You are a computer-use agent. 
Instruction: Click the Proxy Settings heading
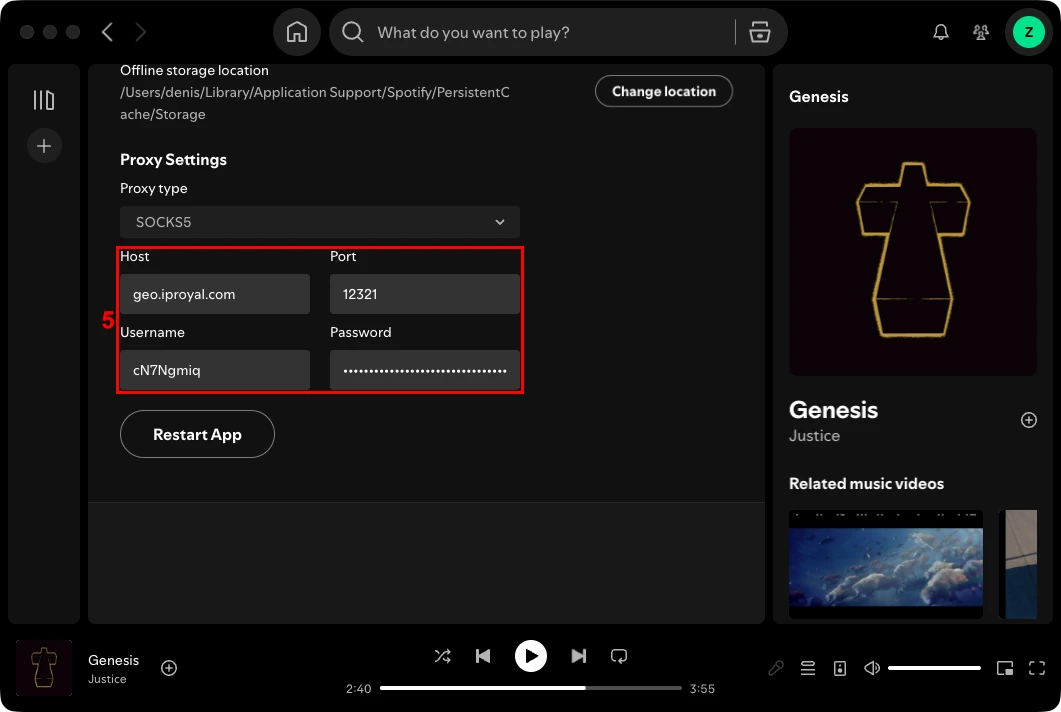click(x=173, y=160)
